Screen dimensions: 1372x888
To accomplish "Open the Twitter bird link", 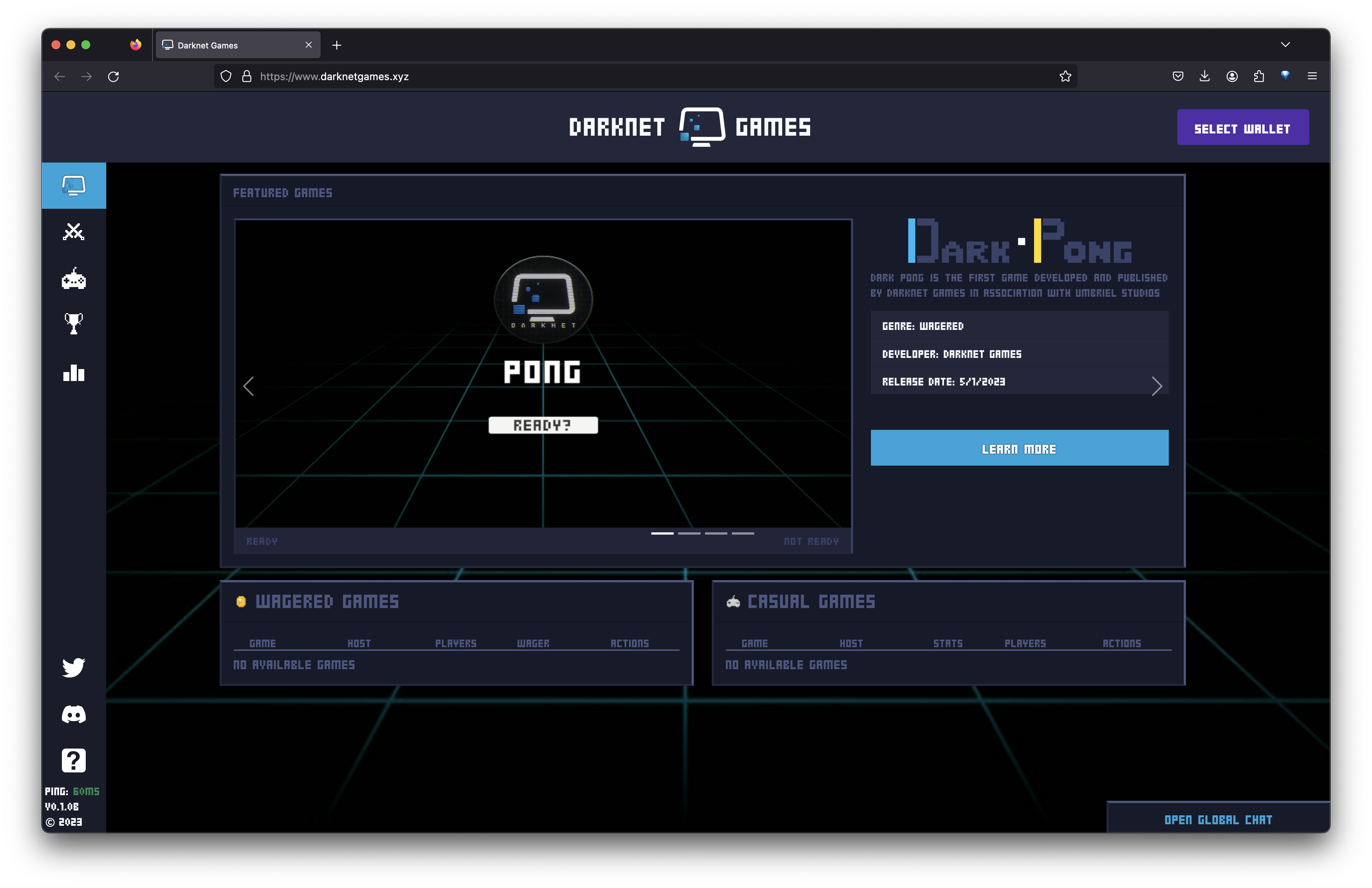I will click(x=74, y=667).
